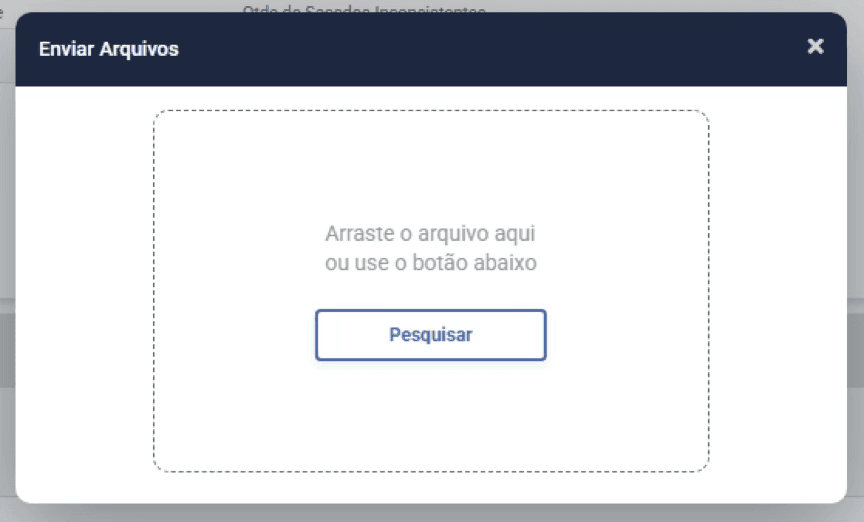Click the white strip beneath the dashed drop box

pyautogui.click(x=431, y=488)
